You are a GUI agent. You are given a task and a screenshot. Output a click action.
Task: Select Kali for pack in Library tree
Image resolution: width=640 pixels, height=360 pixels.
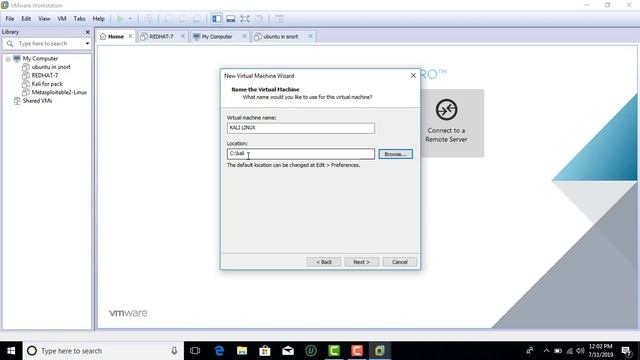point(47,84)
